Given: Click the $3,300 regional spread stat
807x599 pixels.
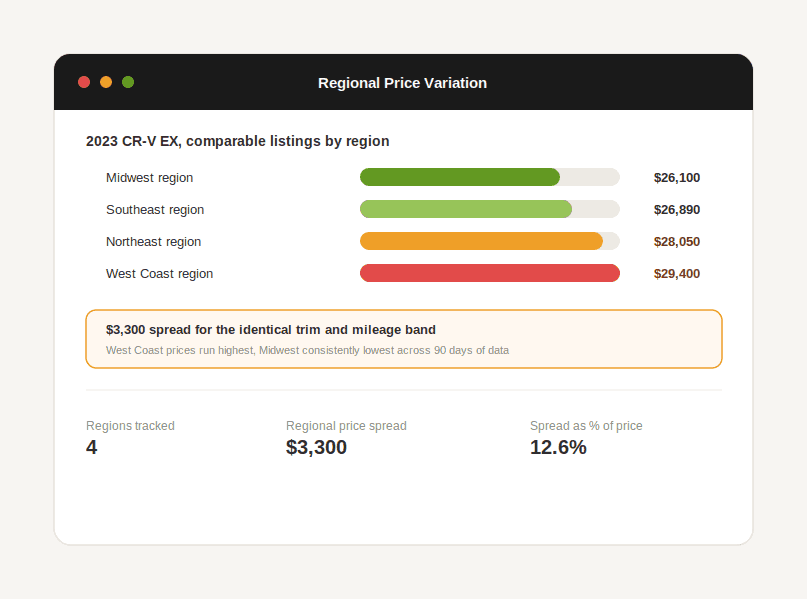Looking at the screenshot, I should point(317,447).
